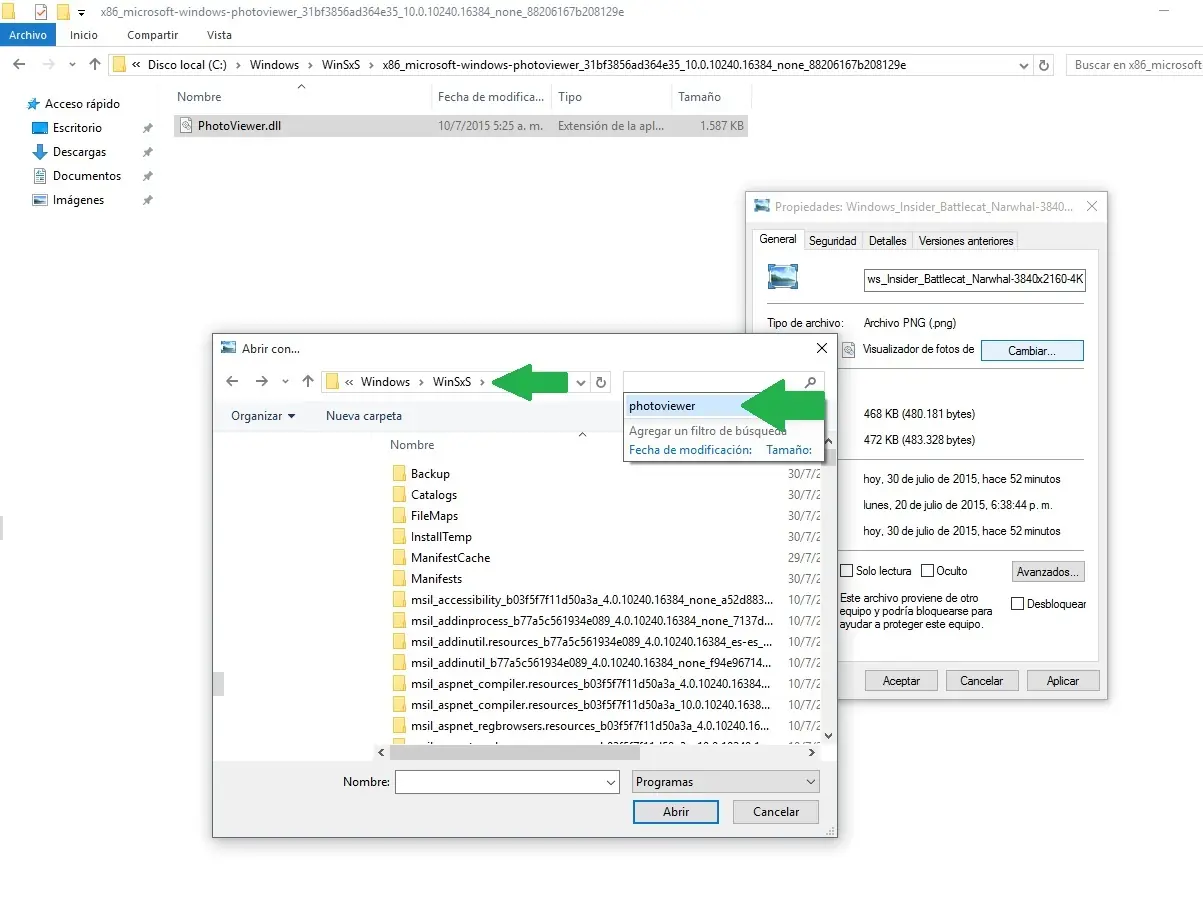
Task: Click Aplicar in Propiedades dialog
Action: click(x=1063, y=681)
